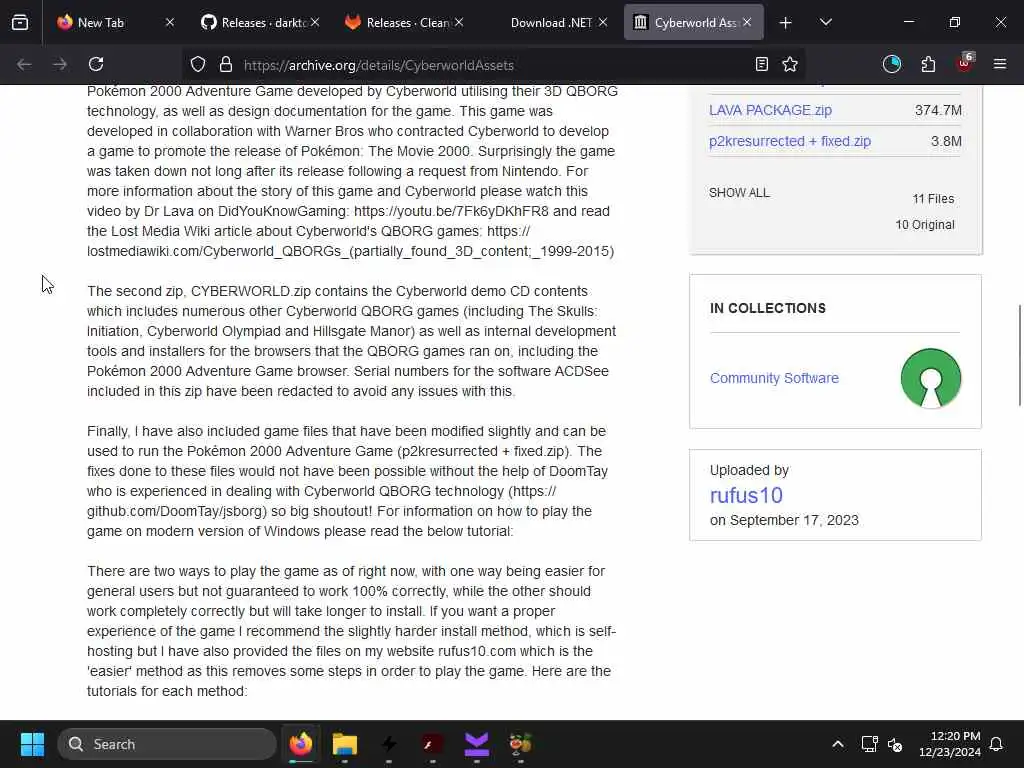Open the Extensions puzzle icon
Screen dimensions: 1024x768
pos(928,64)
